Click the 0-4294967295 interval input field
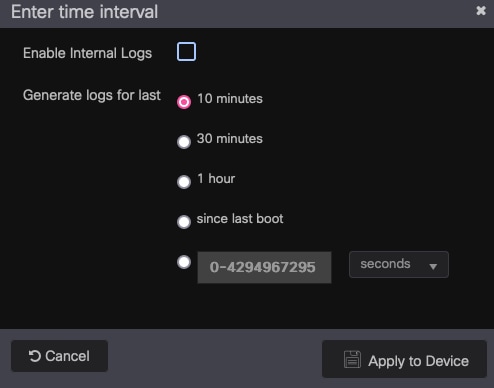 tap(264, 267)
